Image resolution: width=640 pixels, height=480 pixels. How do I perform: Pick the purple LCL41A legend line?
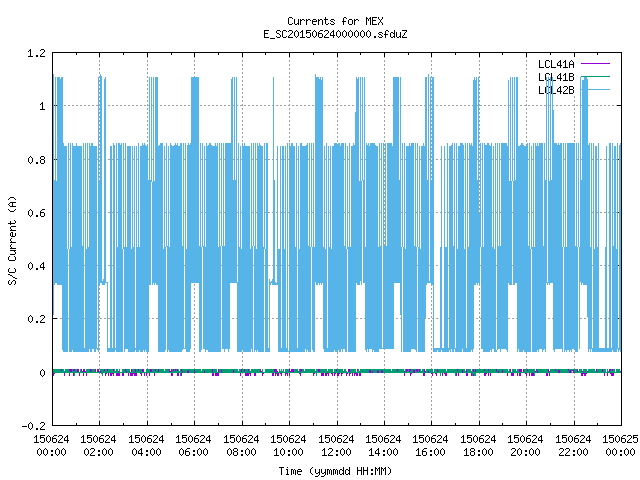tap(595, 64)
